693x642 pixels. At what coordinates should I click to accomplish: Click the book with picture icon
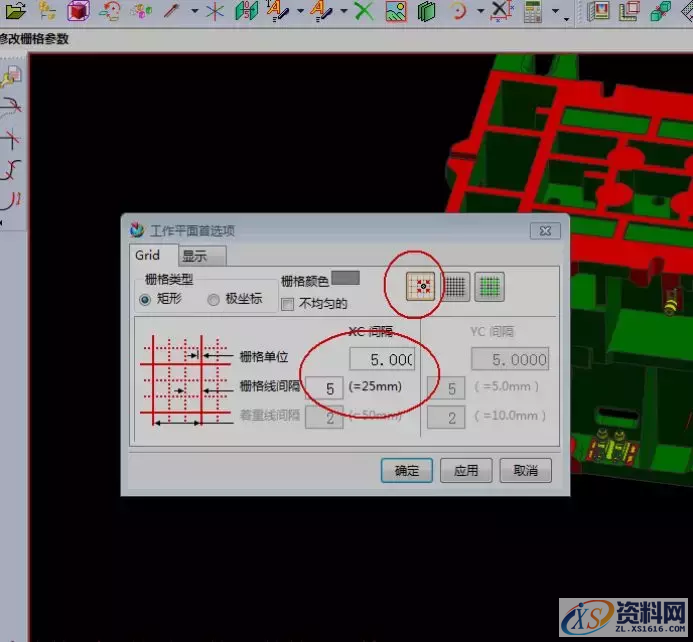pos(598,11)
